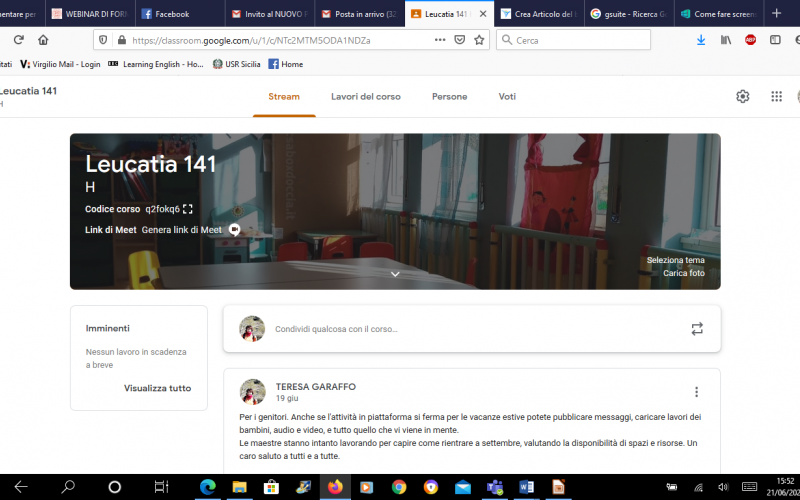Open touch keyboard icon in system tray

(749, 487)
